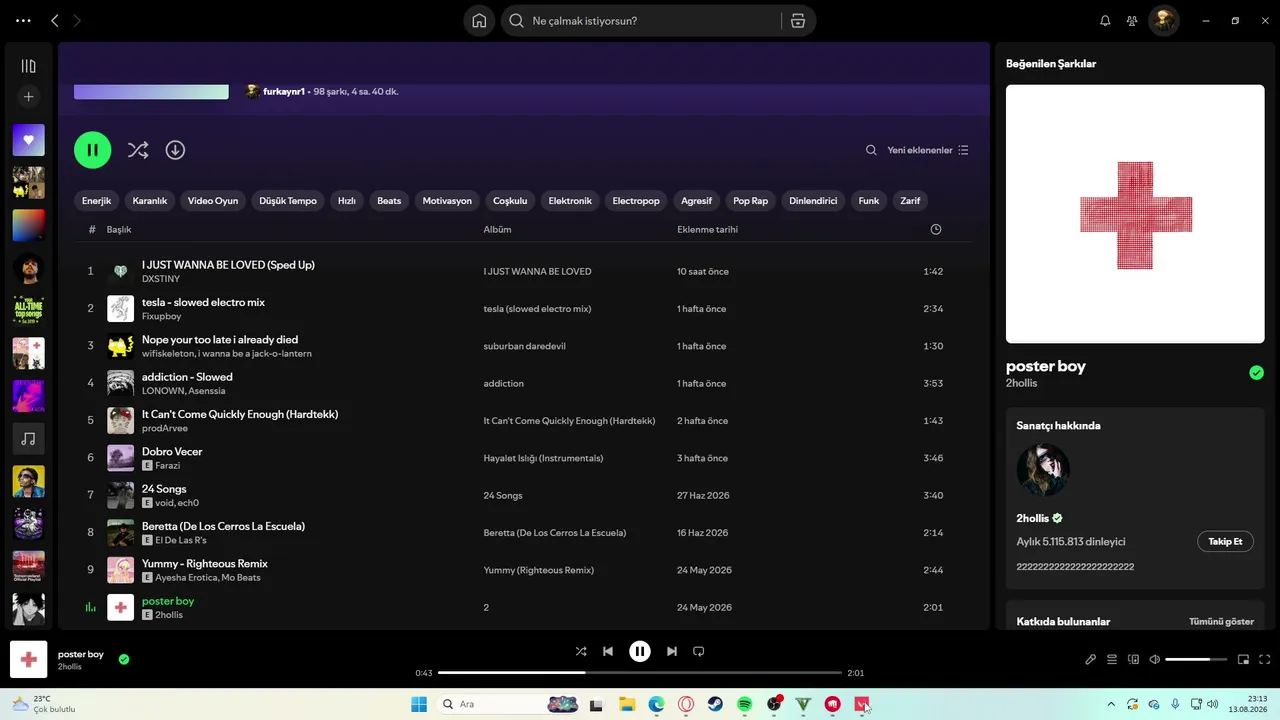Open album link 'suburban daredevil'
Image resolution: width=1280 pixels, height=720 pixels.
tap(524, 346)
